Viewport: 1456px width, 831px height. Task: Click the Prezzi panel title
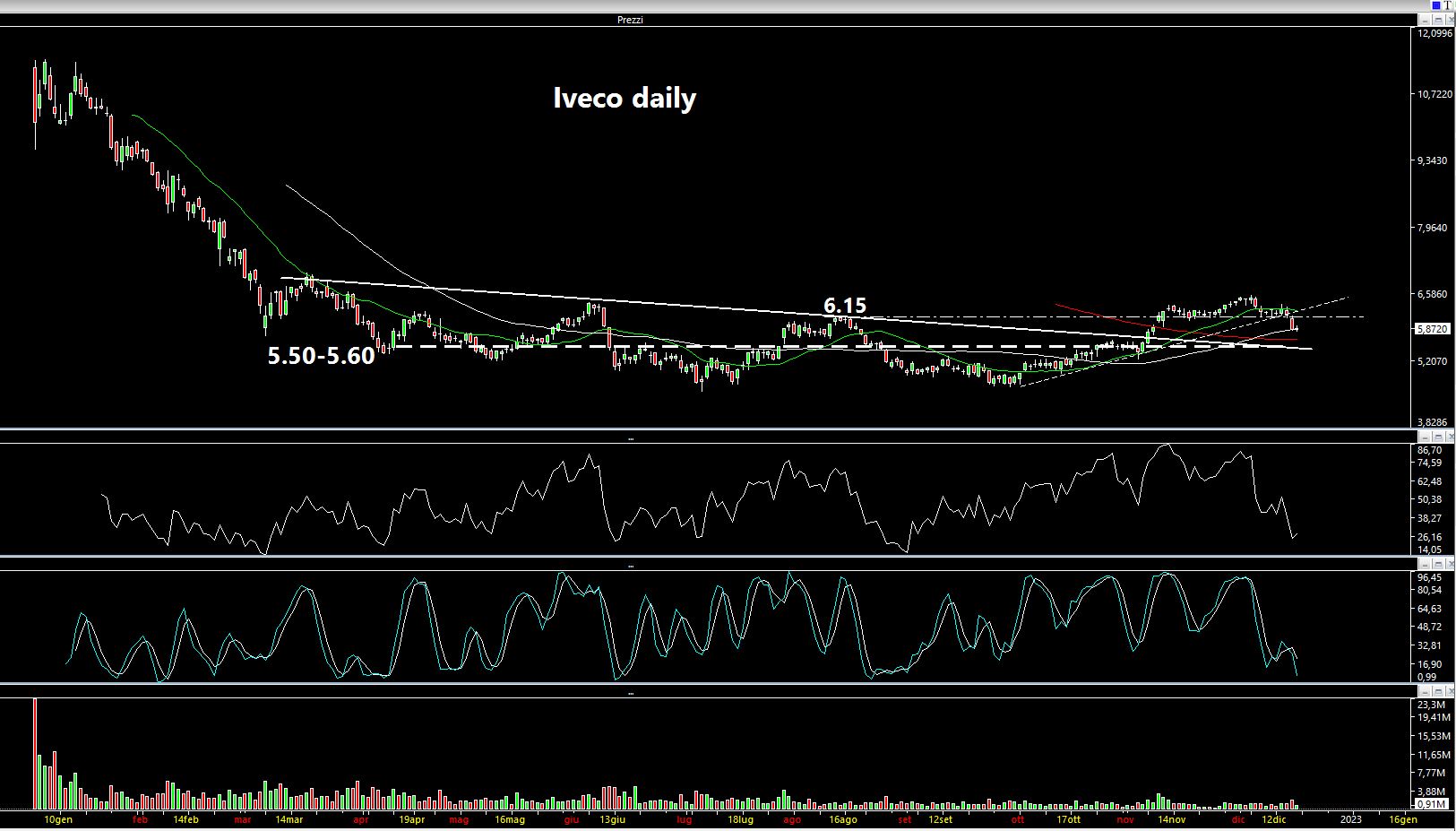point(630,20)
